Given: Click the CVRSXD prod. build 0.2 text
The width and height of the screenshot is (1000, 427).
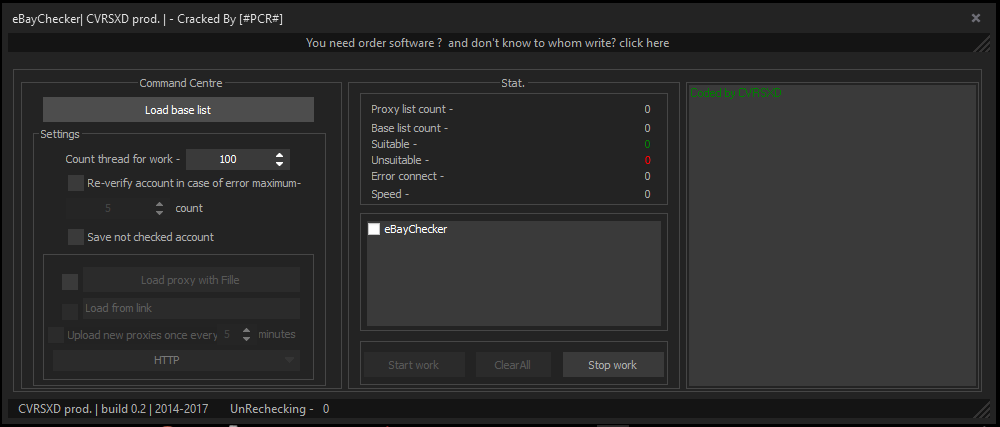Looking at the screenshot, I should click(x=113, y=409).
